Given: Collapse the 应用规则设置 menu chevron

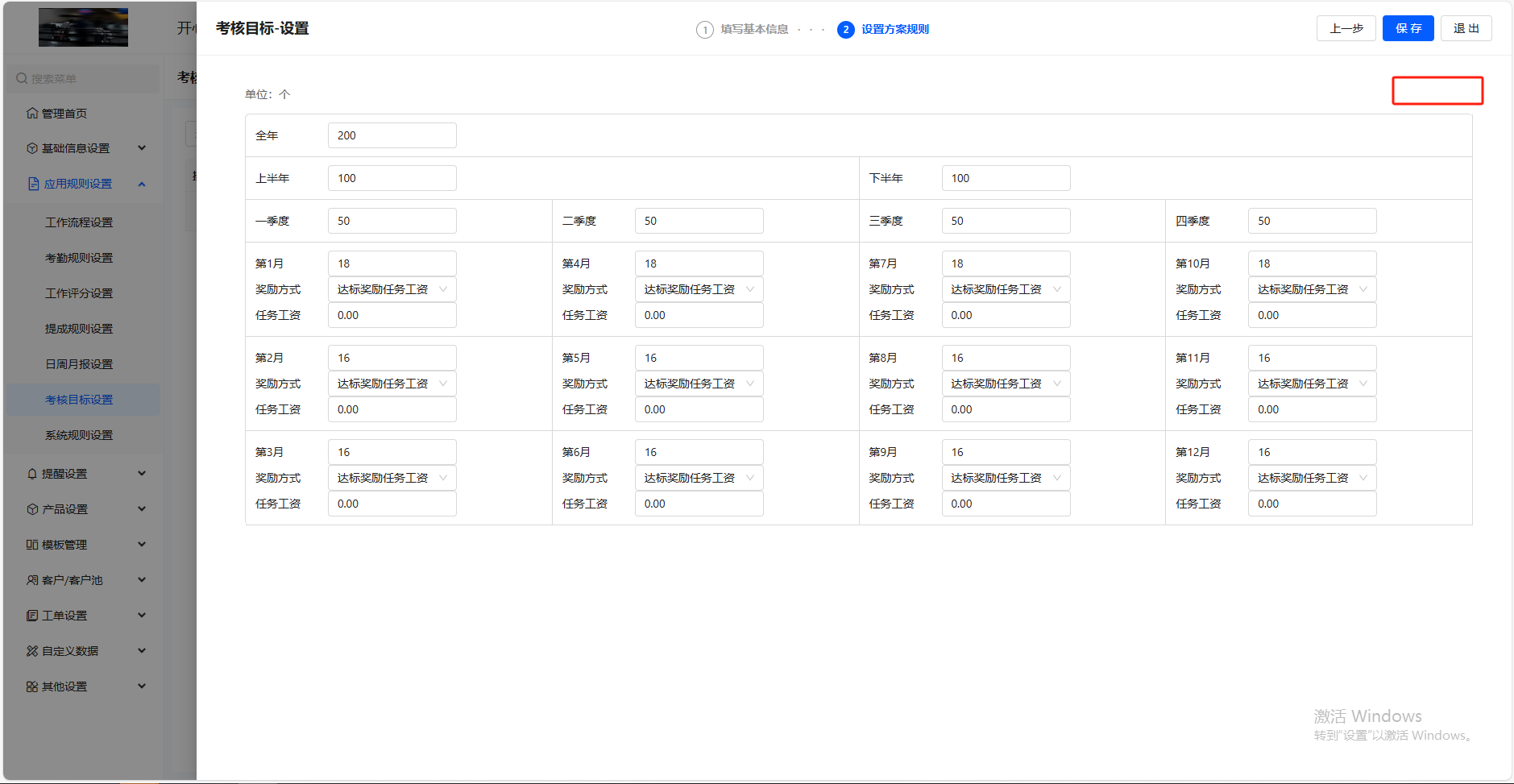Looking at the screenshot, I should (142, 184).
